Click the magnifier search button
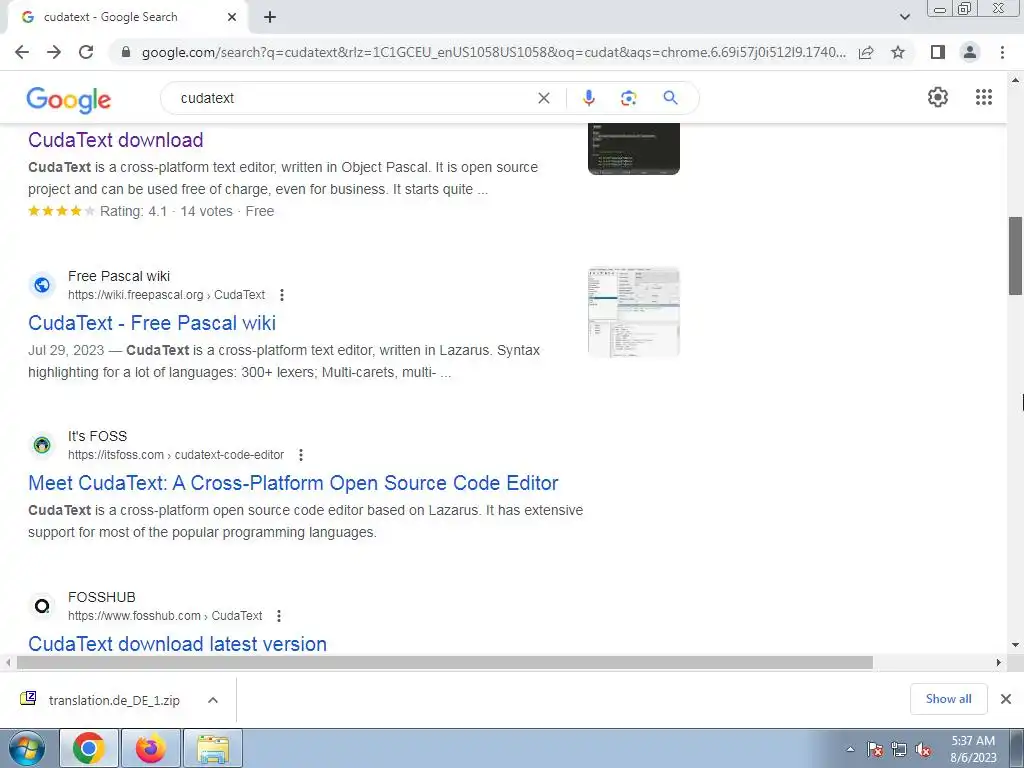The height and width of the screenshot is (768, 1024). [670, 98]
